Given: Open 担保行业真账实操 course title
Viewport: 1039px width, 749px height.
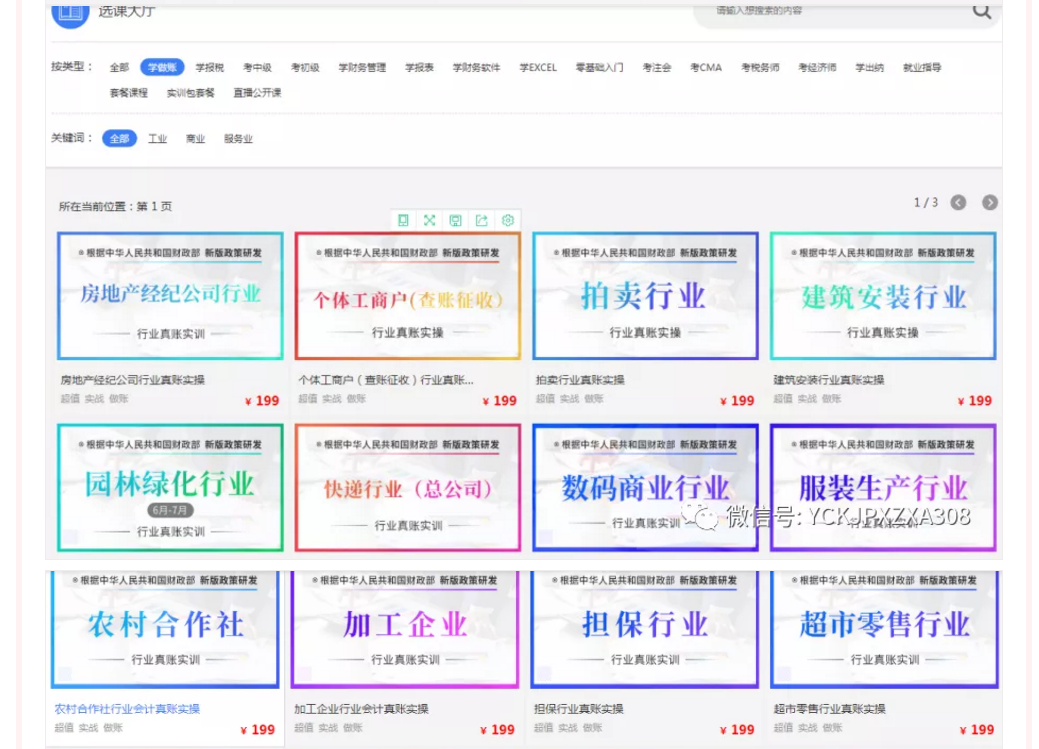Looking at the screenshot, I should click(x=578, y=709).
